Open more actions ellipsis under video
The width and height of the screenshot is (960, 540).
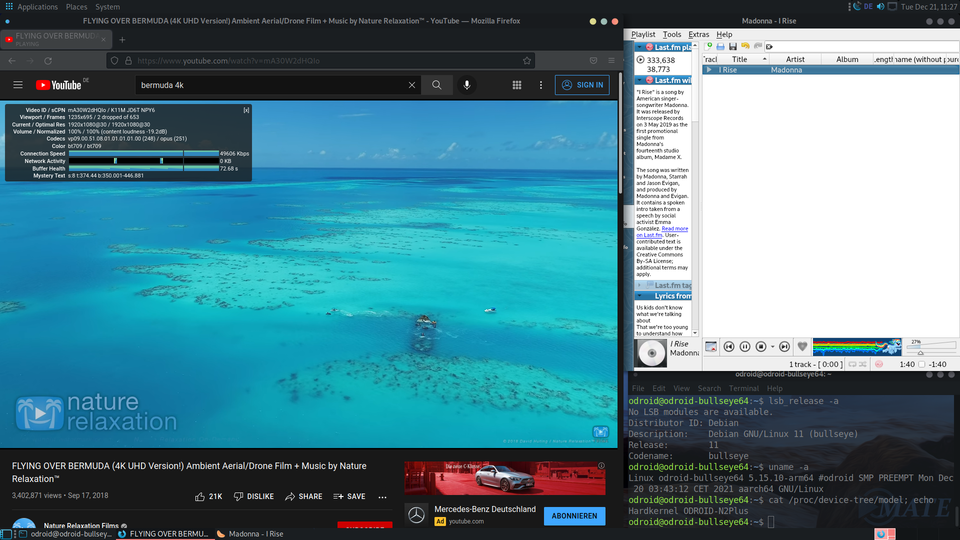pos(383,497)
